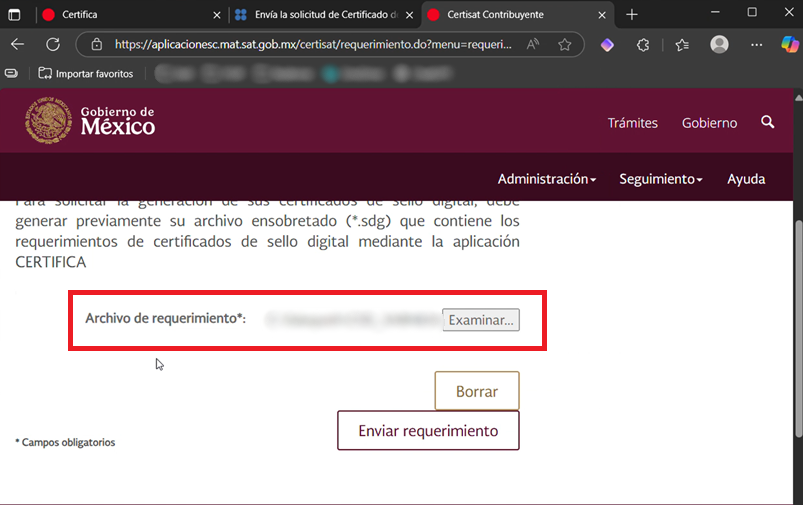
Task: Click the Enviar requerimiento button
Action: [x=428, y=431]
